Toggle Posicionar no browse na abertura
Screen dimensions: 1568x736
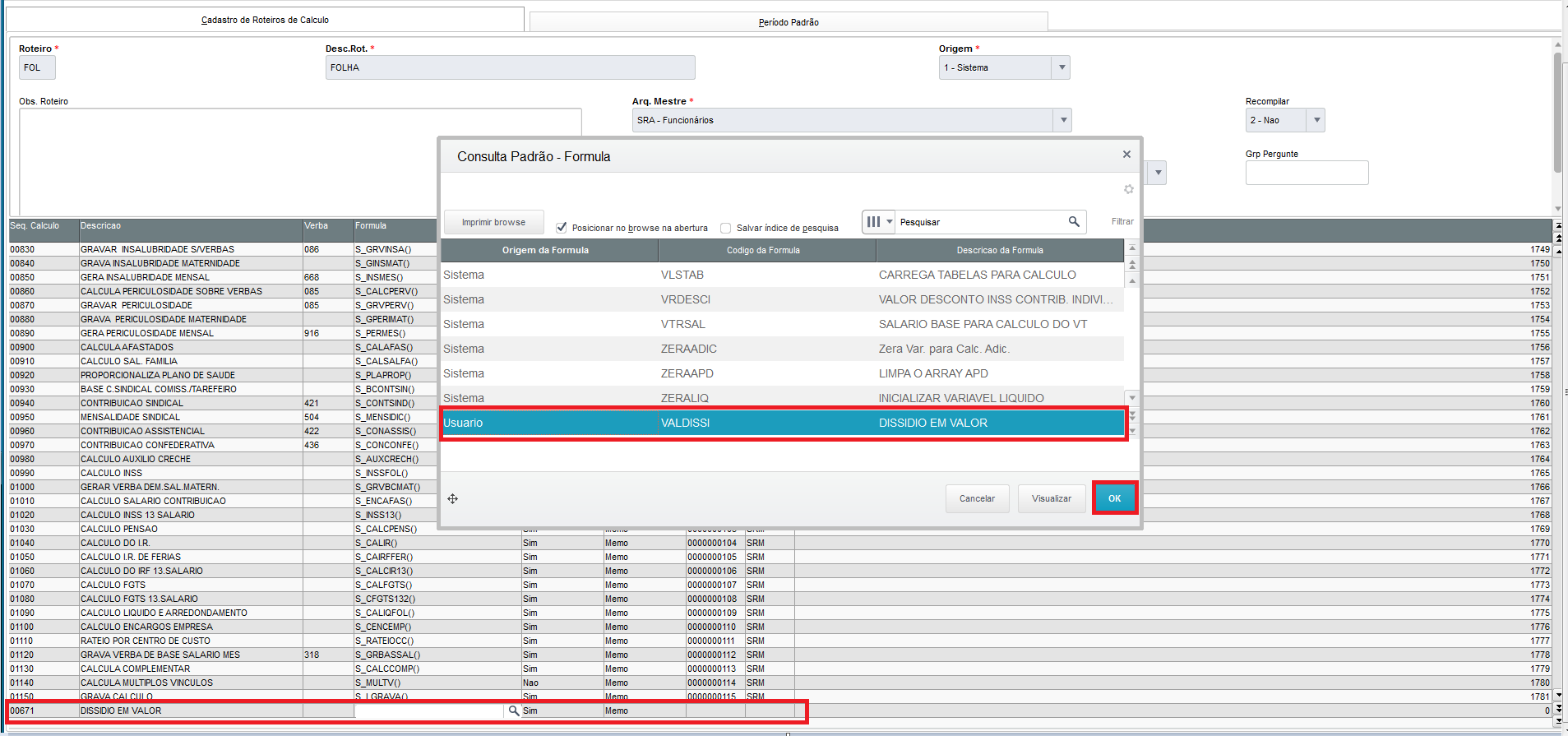562,228
